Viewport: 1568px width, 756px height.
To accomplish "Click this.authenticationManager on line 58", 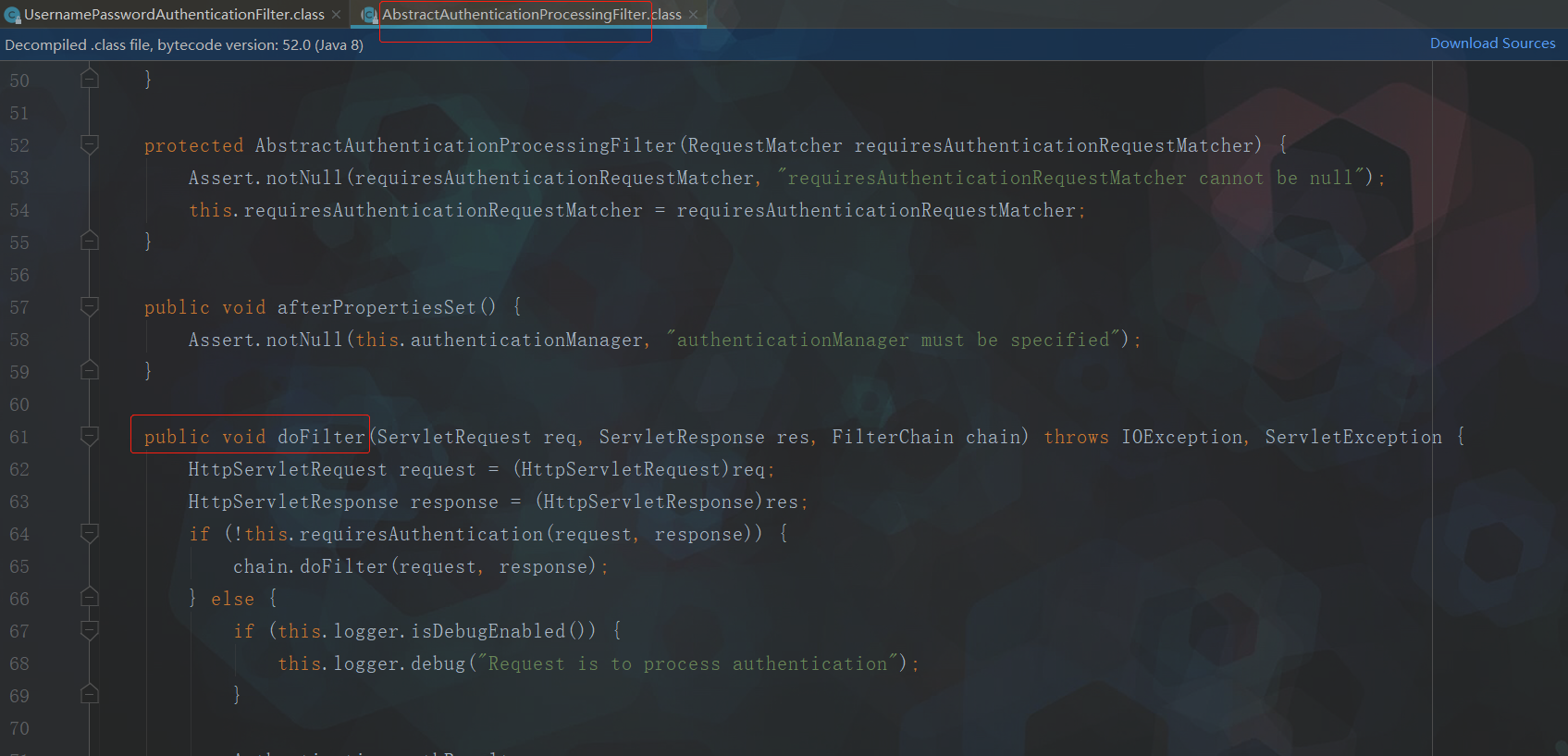I will tap(500, 340).
